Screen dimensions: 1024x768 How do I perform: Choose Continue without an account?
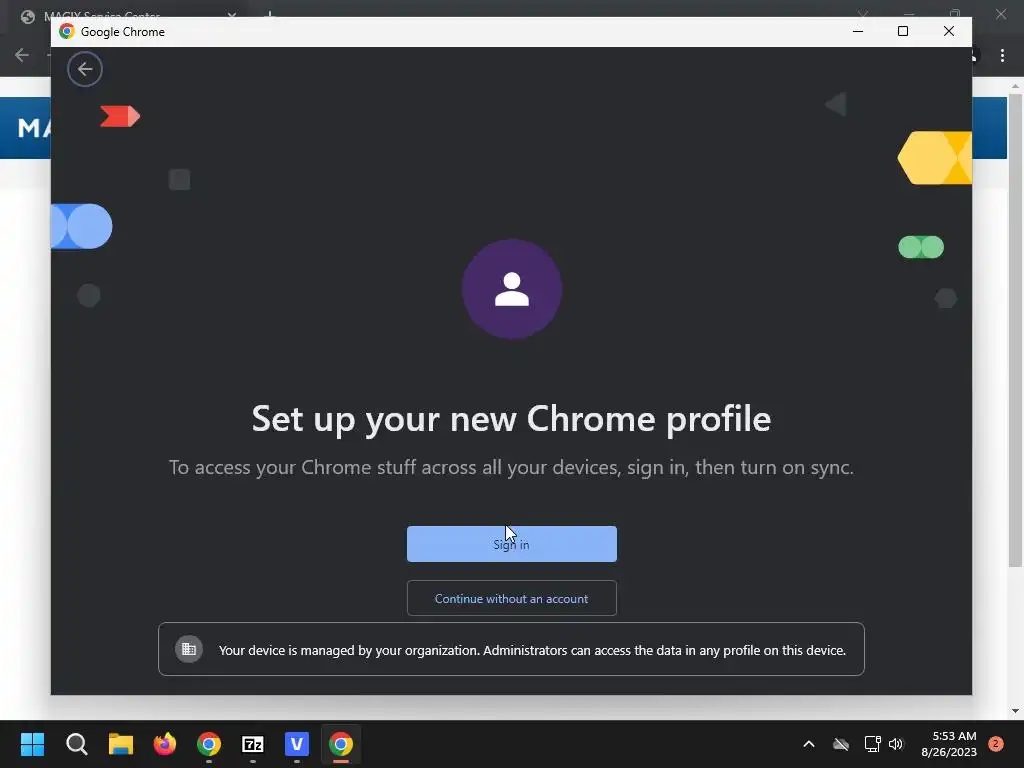click(x=511, y=598)
